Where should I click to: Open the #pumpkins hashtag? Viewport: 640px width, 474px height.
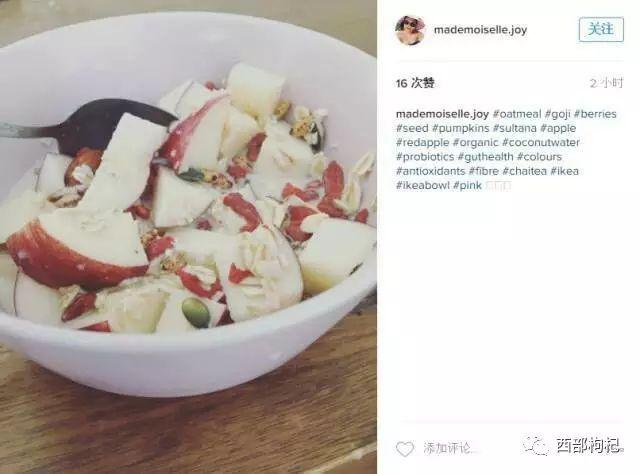(x=460, y=128)
